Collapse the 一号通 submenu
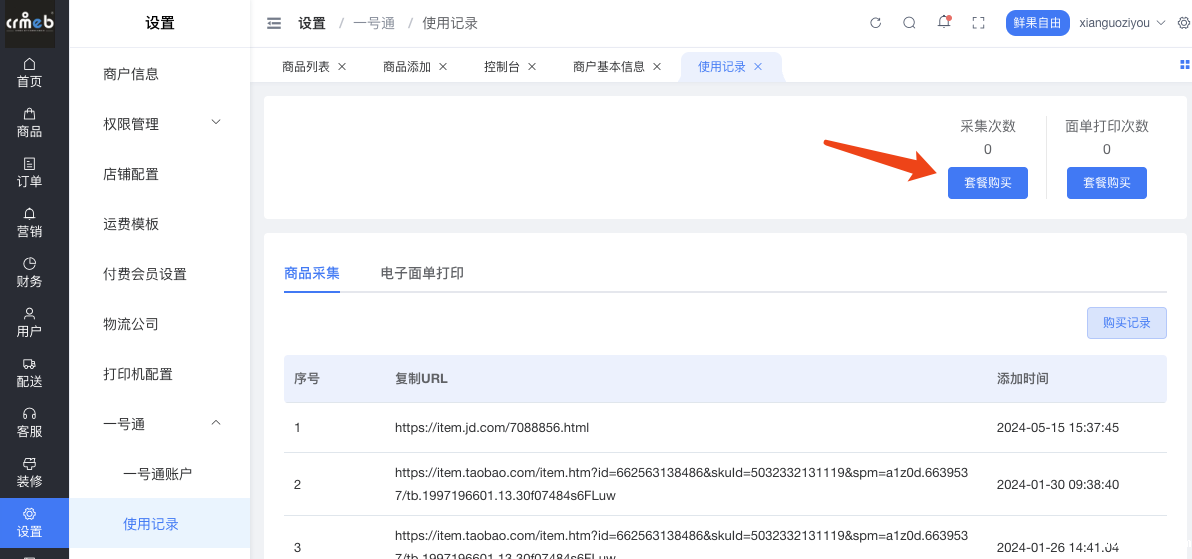The width and height of the screenshot is (1192, 559). (x=160, y=424)
